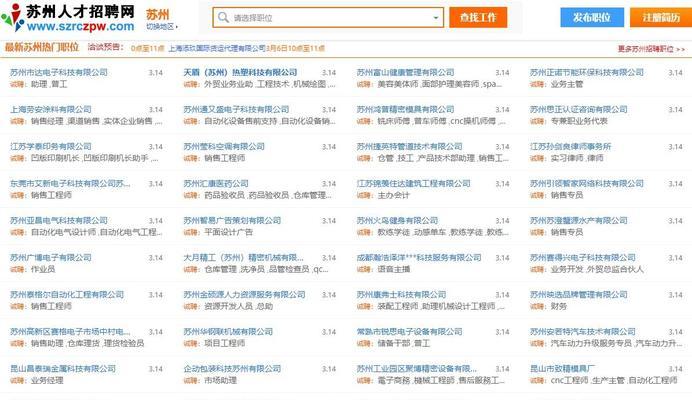
Task: Select the 财务 position text
Action: (558, 306)
